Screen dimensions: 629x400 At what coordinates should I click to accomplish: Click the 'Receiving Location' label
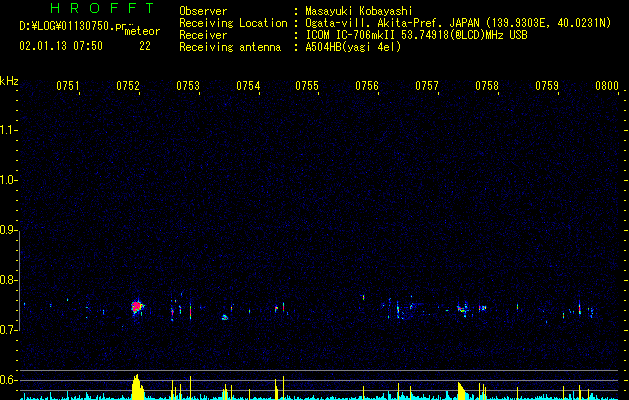click(x=233, y=23)
